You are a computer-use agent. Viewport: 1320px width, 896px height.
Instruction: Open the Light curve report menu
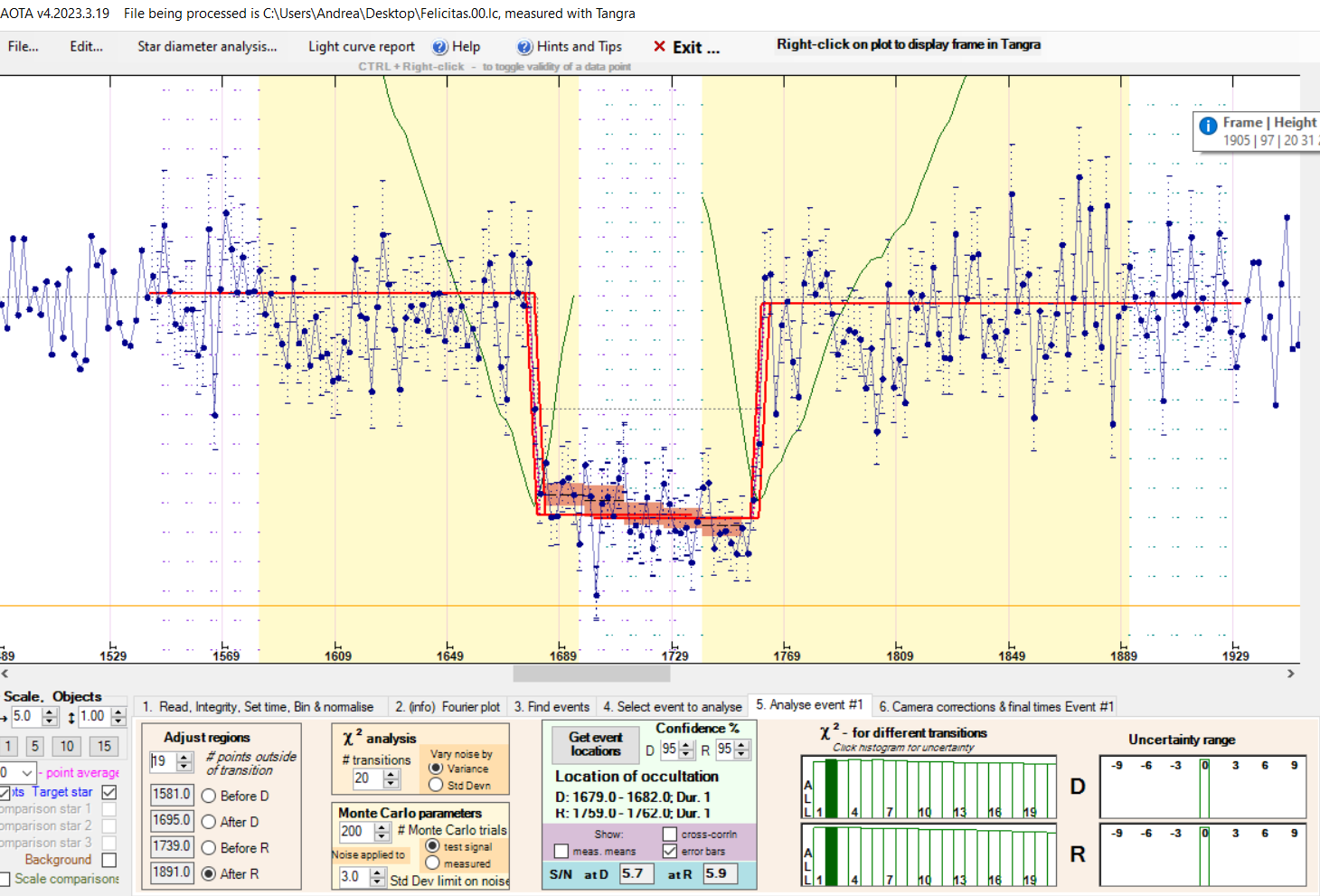coord(362,47)
